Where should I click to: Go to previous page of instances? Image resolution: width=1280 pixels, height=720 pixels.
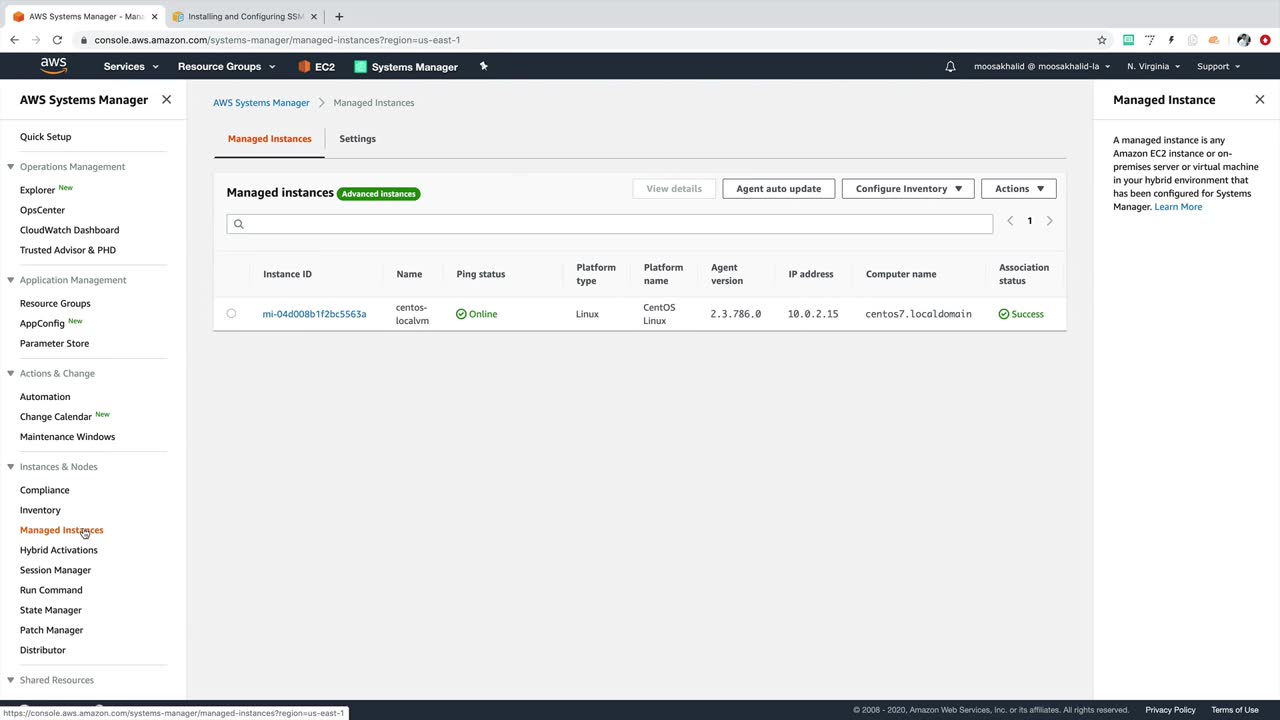tap(1010, 221)
